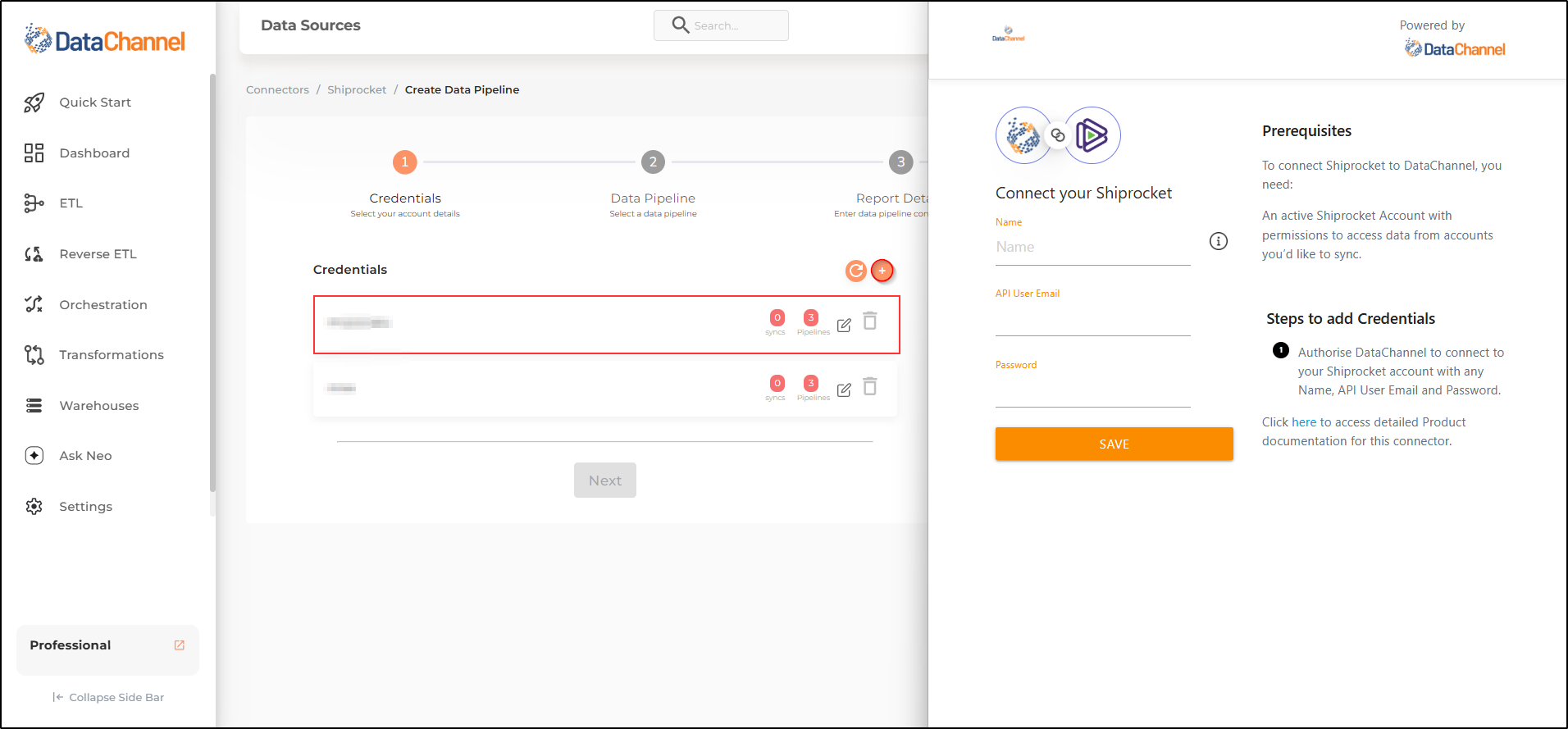
Task: Open the Transformations icon
Action: 34,355
